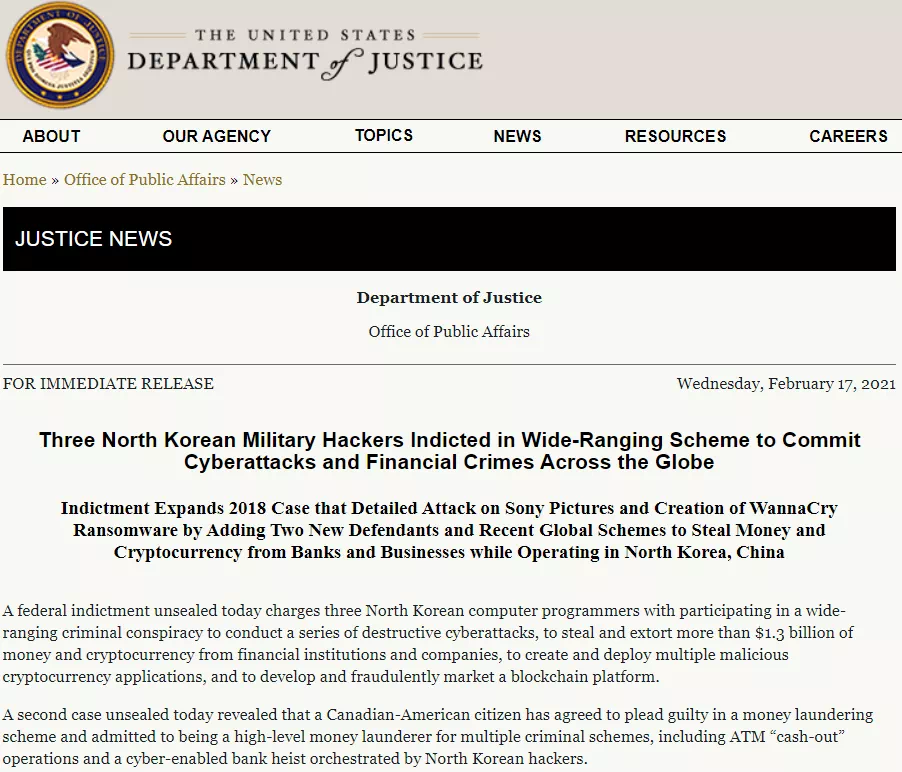Image resolution: width=902 pixels, height=772 pixels.
Task: Click the Indictment Expands 2018 Case subheadline
Action: pos(449,530)
